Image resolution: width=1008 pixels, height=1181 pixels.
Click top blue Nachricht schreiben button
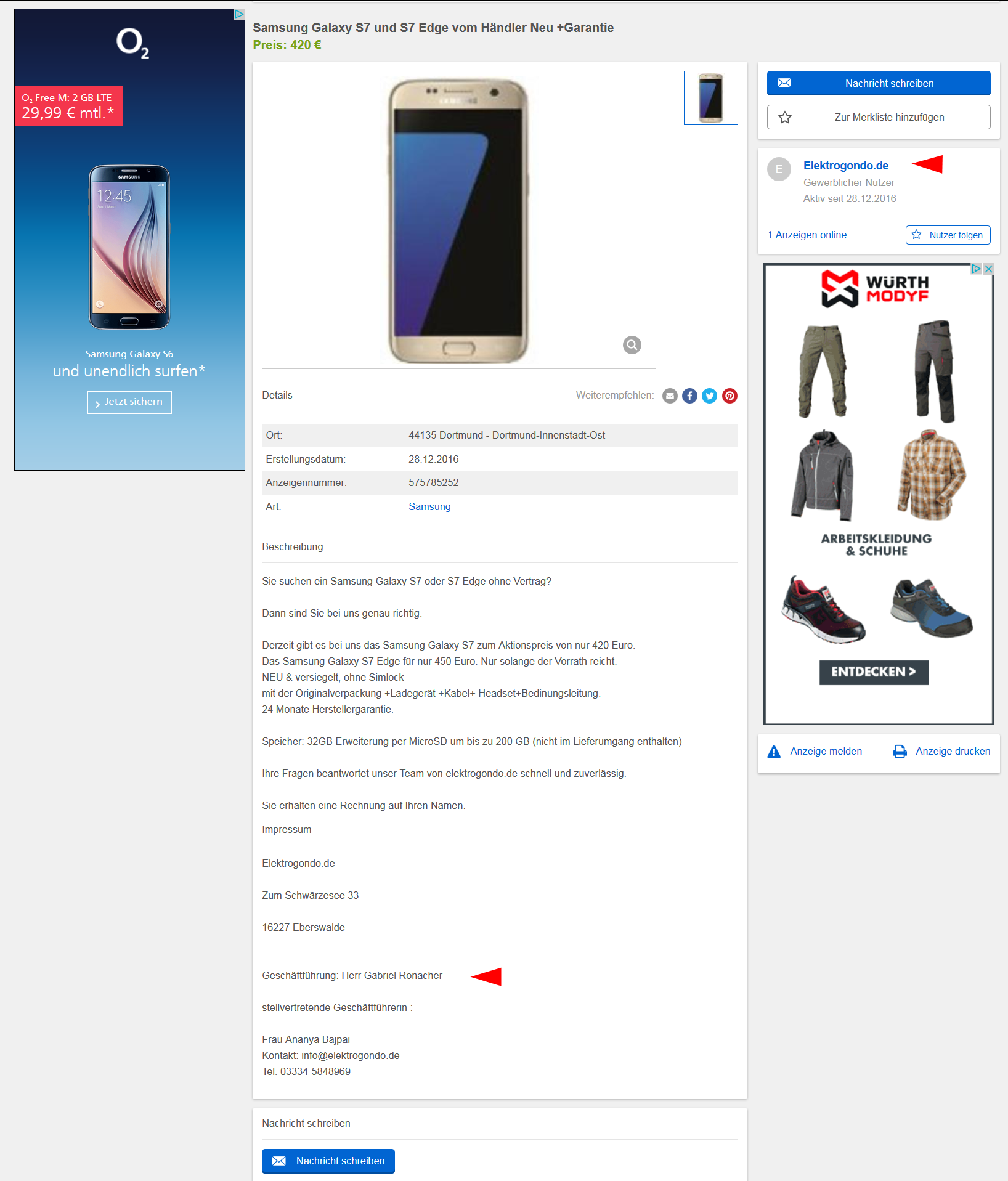click(879, 83)
